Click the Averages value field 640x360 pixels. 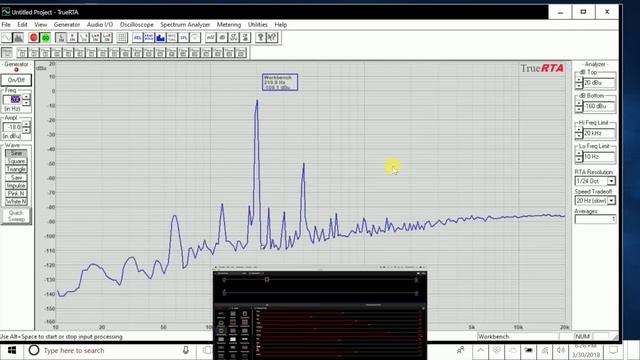[x=595, y=219]
